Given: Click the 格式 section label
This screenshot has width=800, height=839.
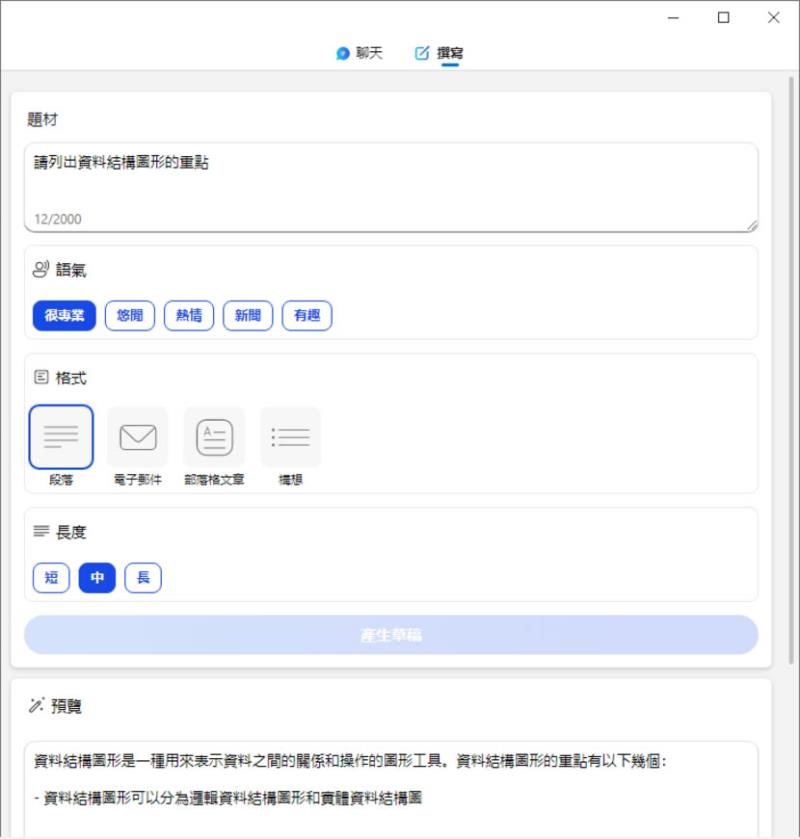Looking at the screenshot, I should [x=71, y=378].
